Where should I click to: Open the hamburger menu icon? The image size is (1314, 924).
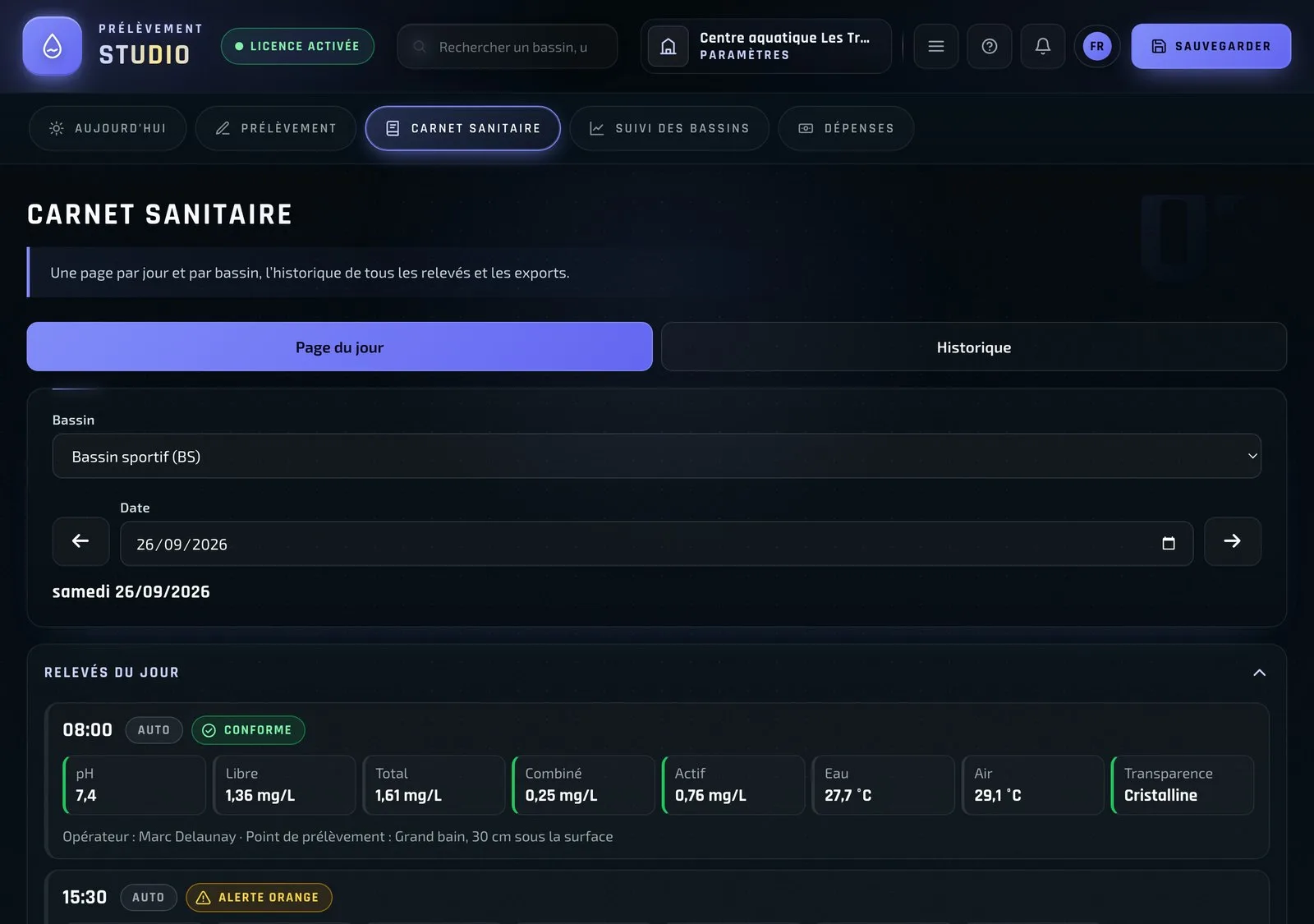tap(935, 46)
